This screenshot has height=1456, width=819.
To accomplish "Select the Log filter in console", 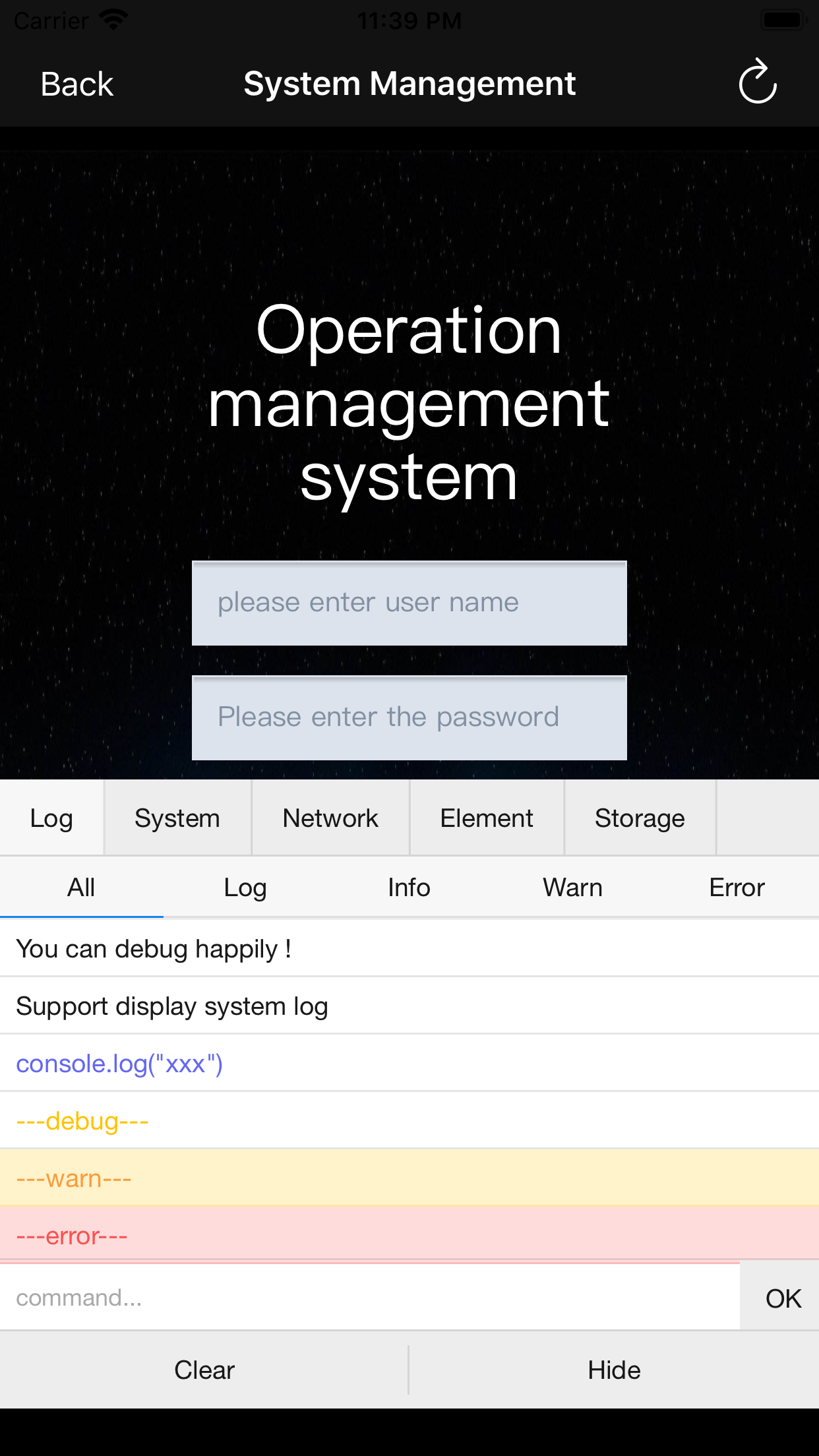I will pyautogui.click(x=245, y=888).
